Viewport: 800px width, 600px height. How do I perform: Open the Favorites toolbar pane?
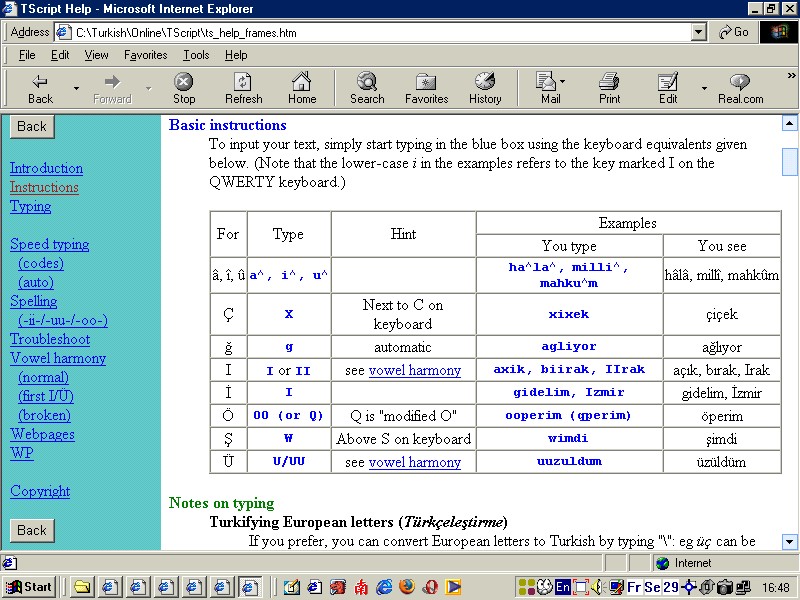click(x=426, y=88)
